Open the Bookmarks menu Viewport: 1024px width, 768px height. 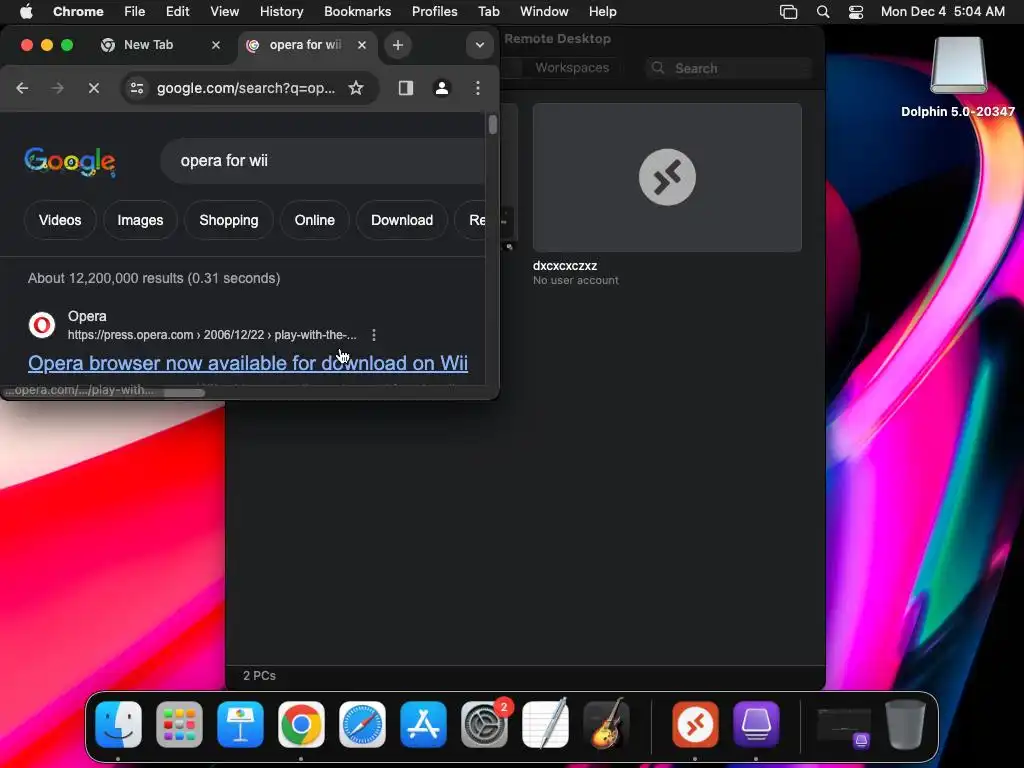point(357,12)
